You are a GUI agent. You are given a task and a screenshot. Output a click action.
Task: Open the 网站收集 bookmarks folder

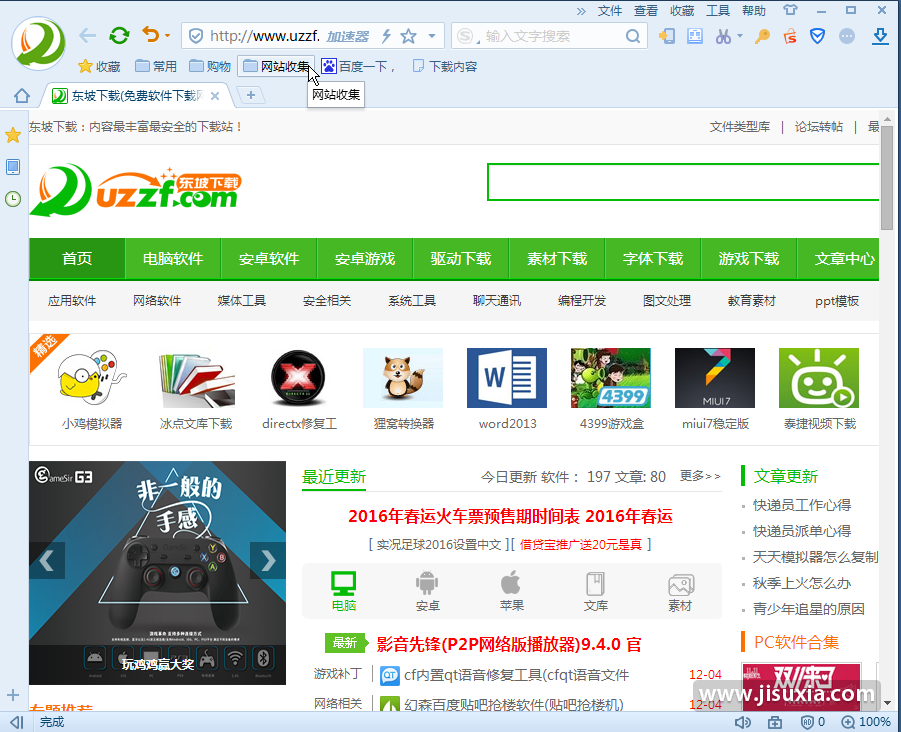pos(276,66)
